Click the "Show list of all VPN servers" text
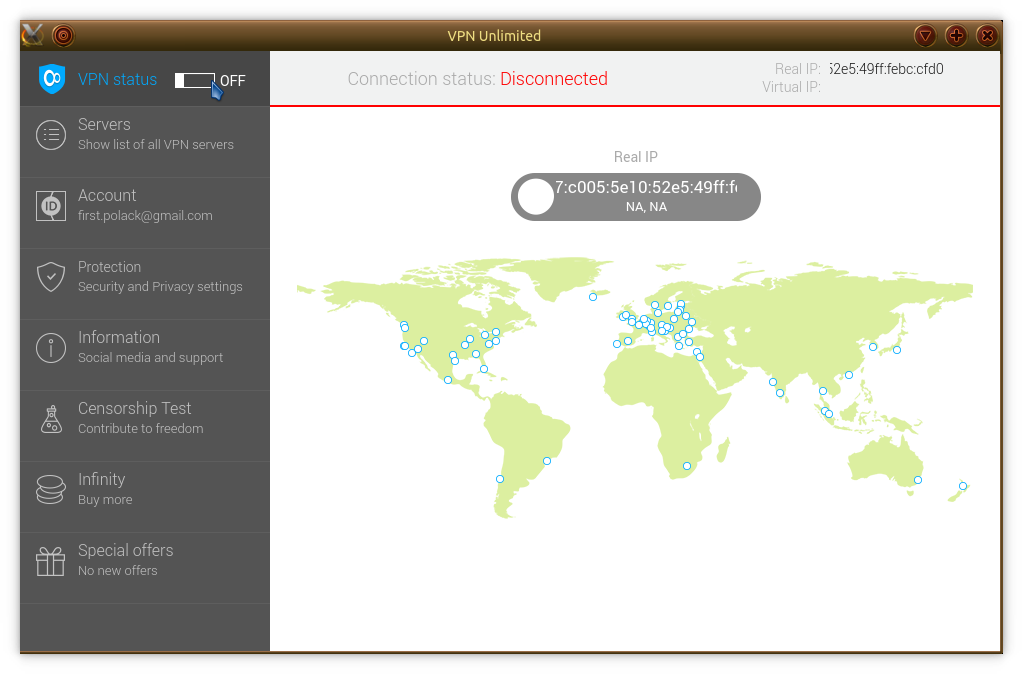This screenshot has height=674, width=1023. [x=156, y=145]
